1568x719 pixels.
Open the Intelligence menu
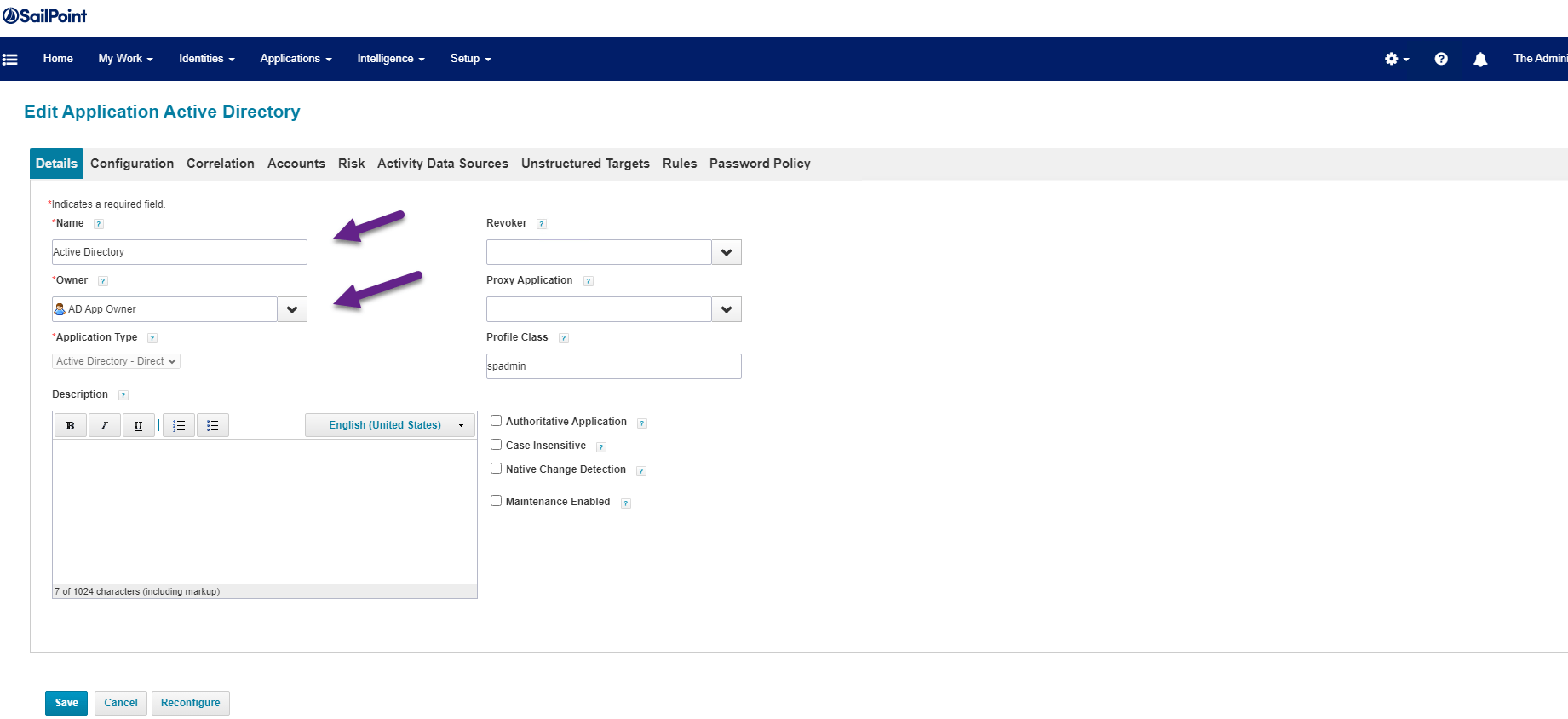click(391, 59)
